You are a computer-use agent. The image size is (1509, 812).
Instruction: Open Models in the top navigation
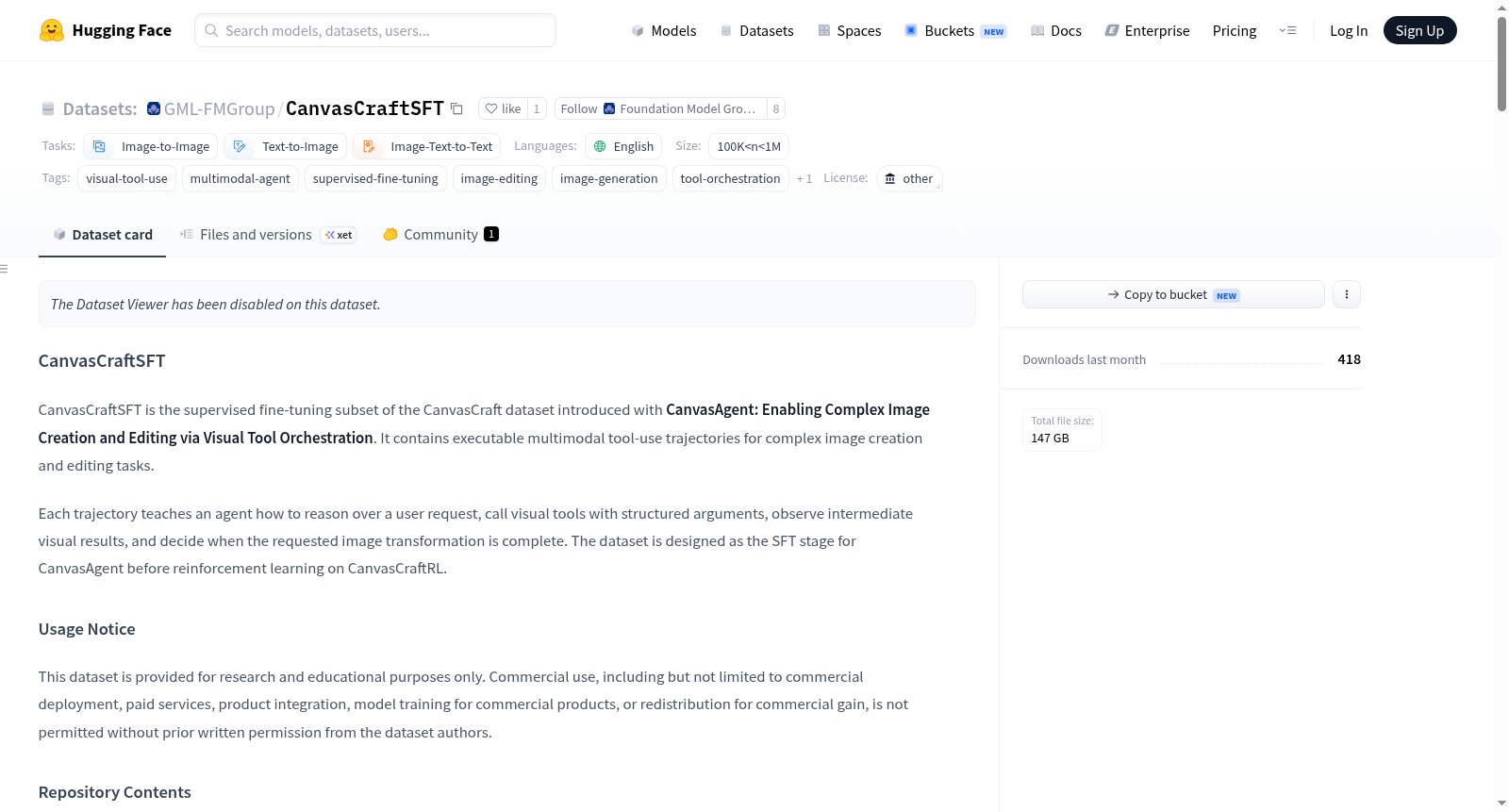664,30
